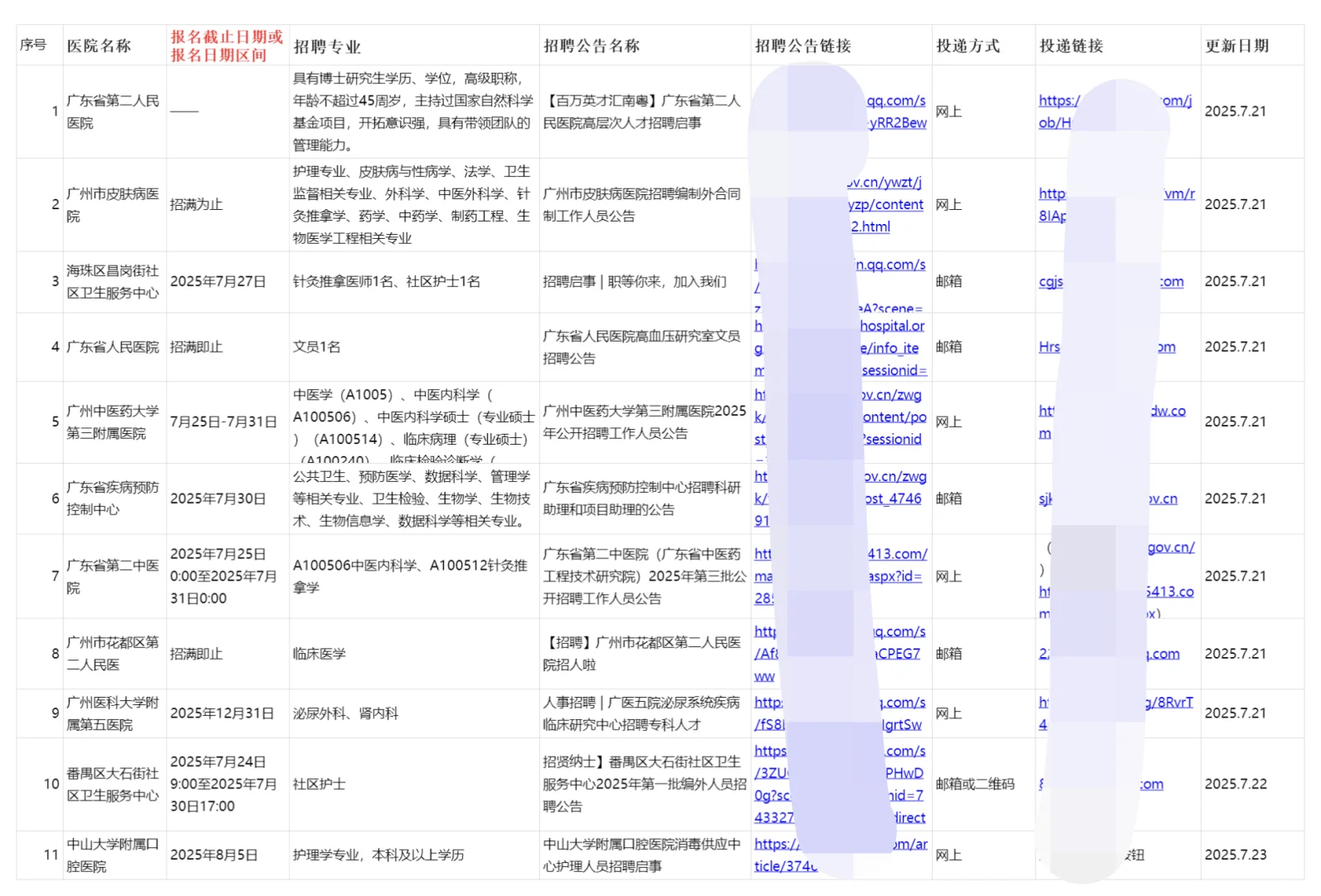Select 广州医科大学附属第五医院 cell
1321x896 pixels.
click(x=113, y=713)
